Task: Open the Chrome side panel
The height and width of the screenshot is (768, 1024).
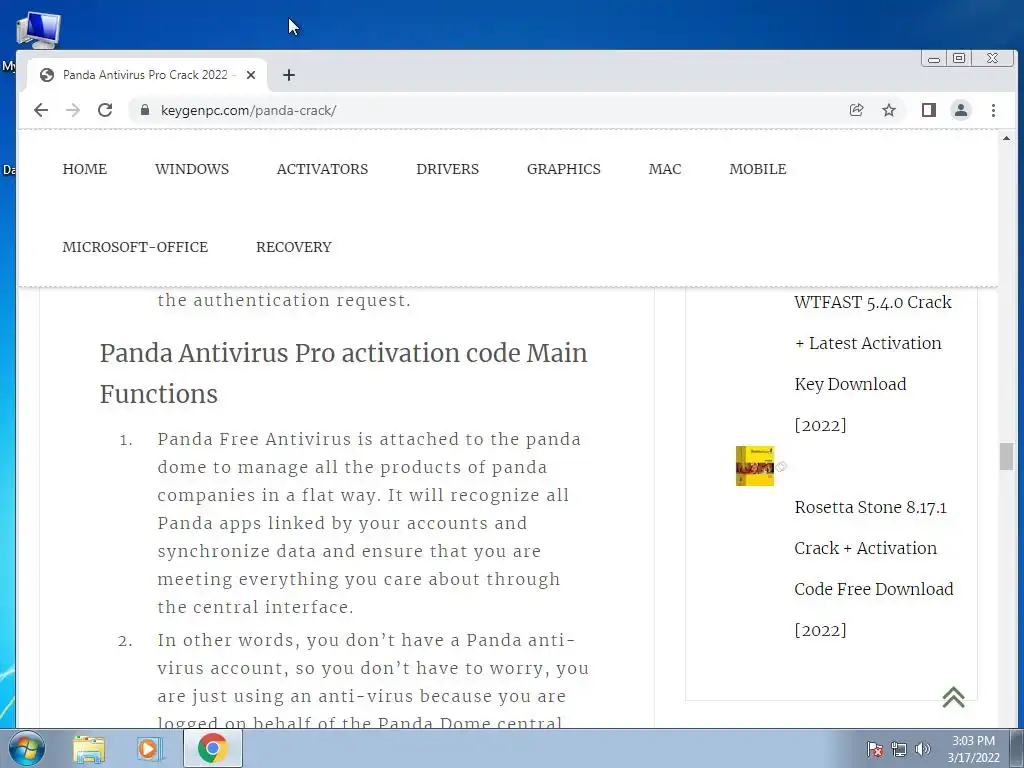Action: click(x=929, y=110)
